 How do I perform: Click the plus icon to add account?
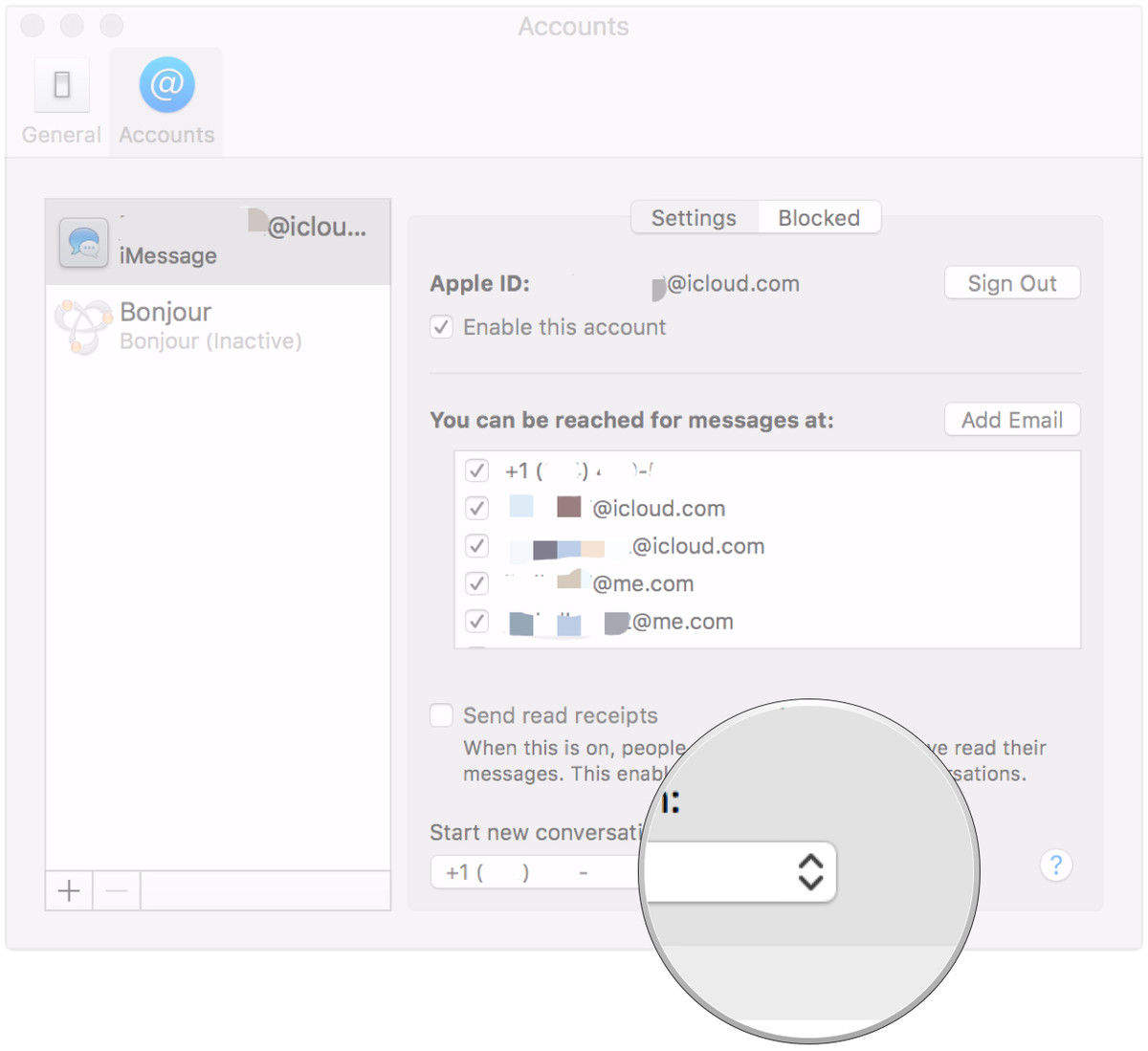[69, 891]
